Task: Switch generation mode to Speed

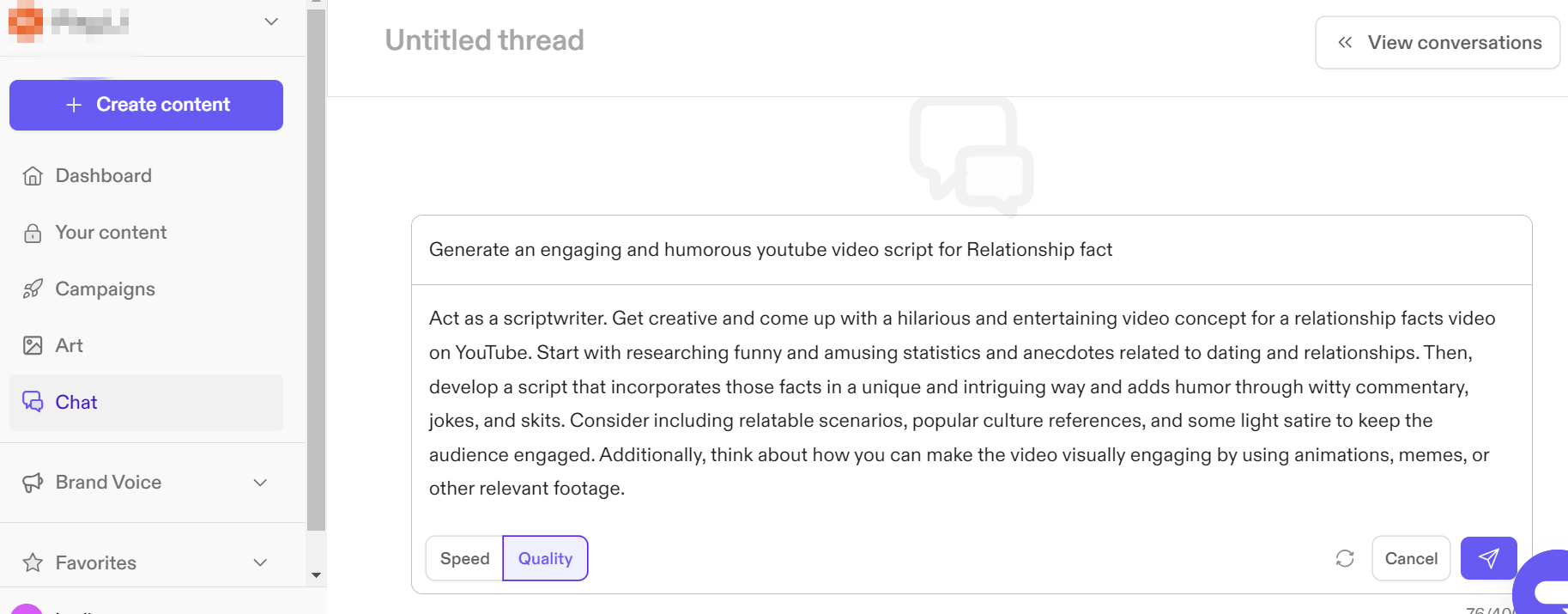Action: pos(464,558)
